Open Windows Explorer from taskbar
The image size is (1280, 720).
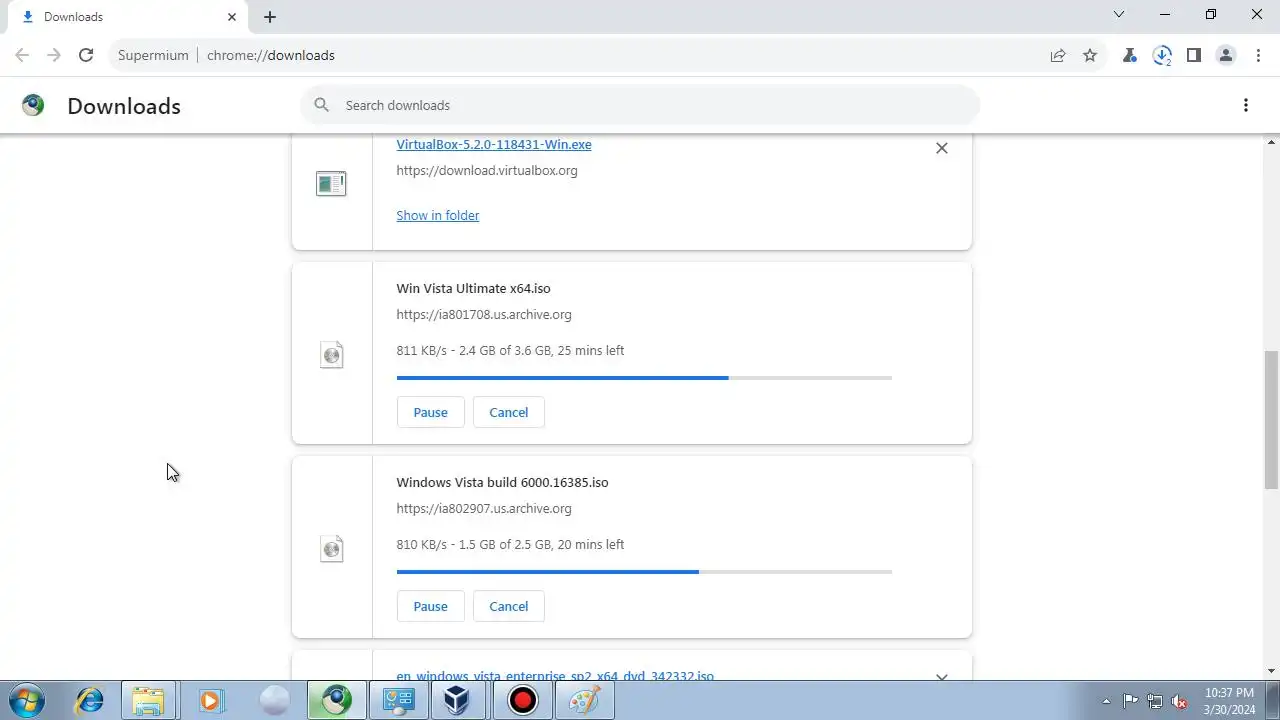coord(149,701)
